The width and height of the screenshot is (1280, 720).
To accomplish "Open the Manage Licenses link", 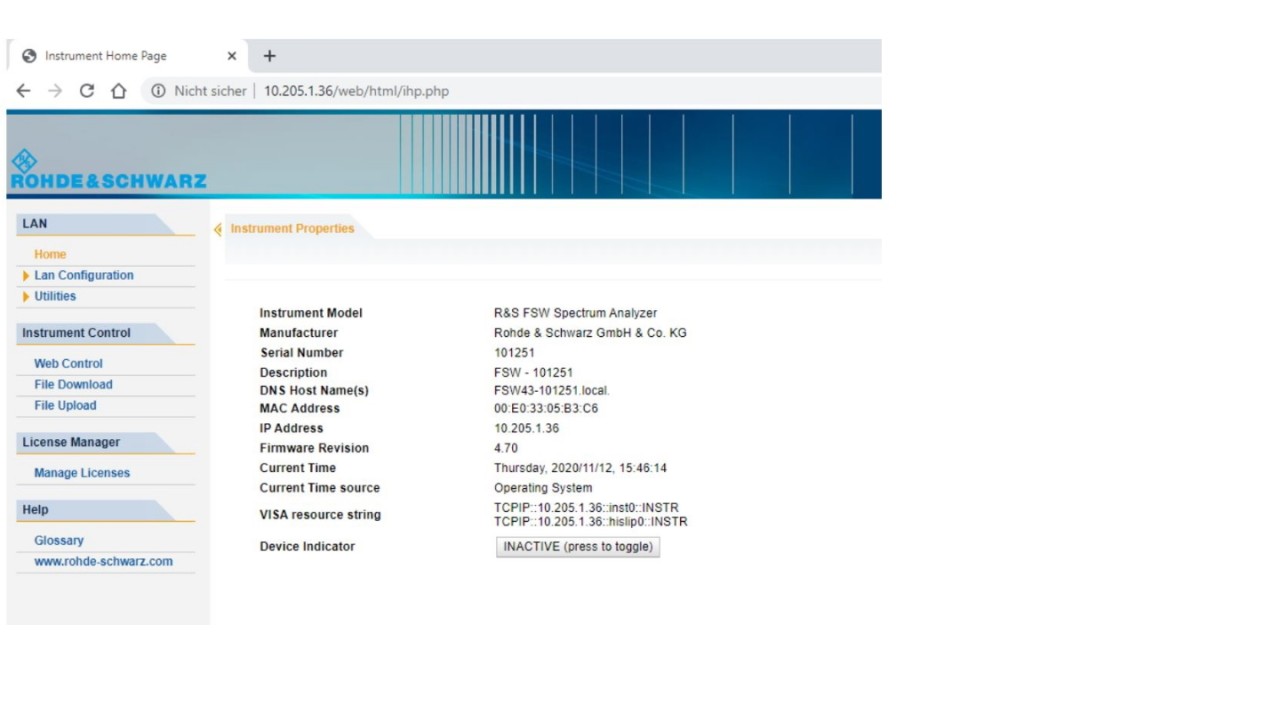I will click(82, 473).
